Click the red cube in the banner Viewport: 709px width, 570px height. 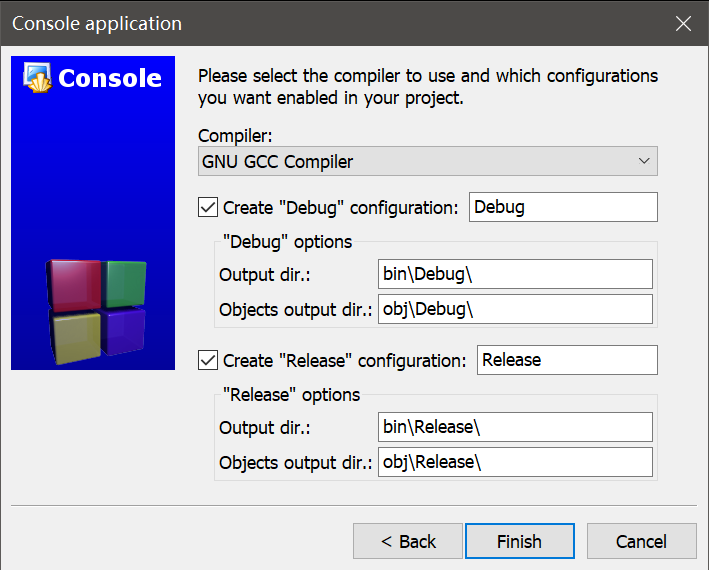[x=74, y=285]
